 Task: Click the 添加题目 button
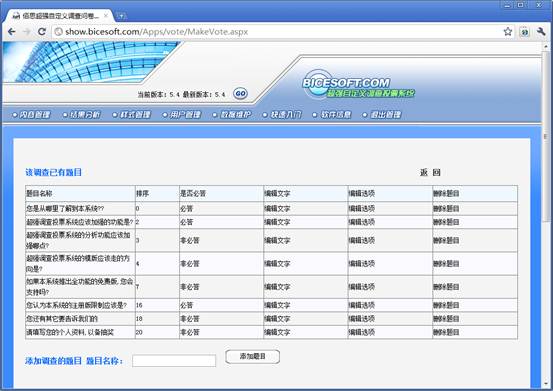click(x=253, y=356)
